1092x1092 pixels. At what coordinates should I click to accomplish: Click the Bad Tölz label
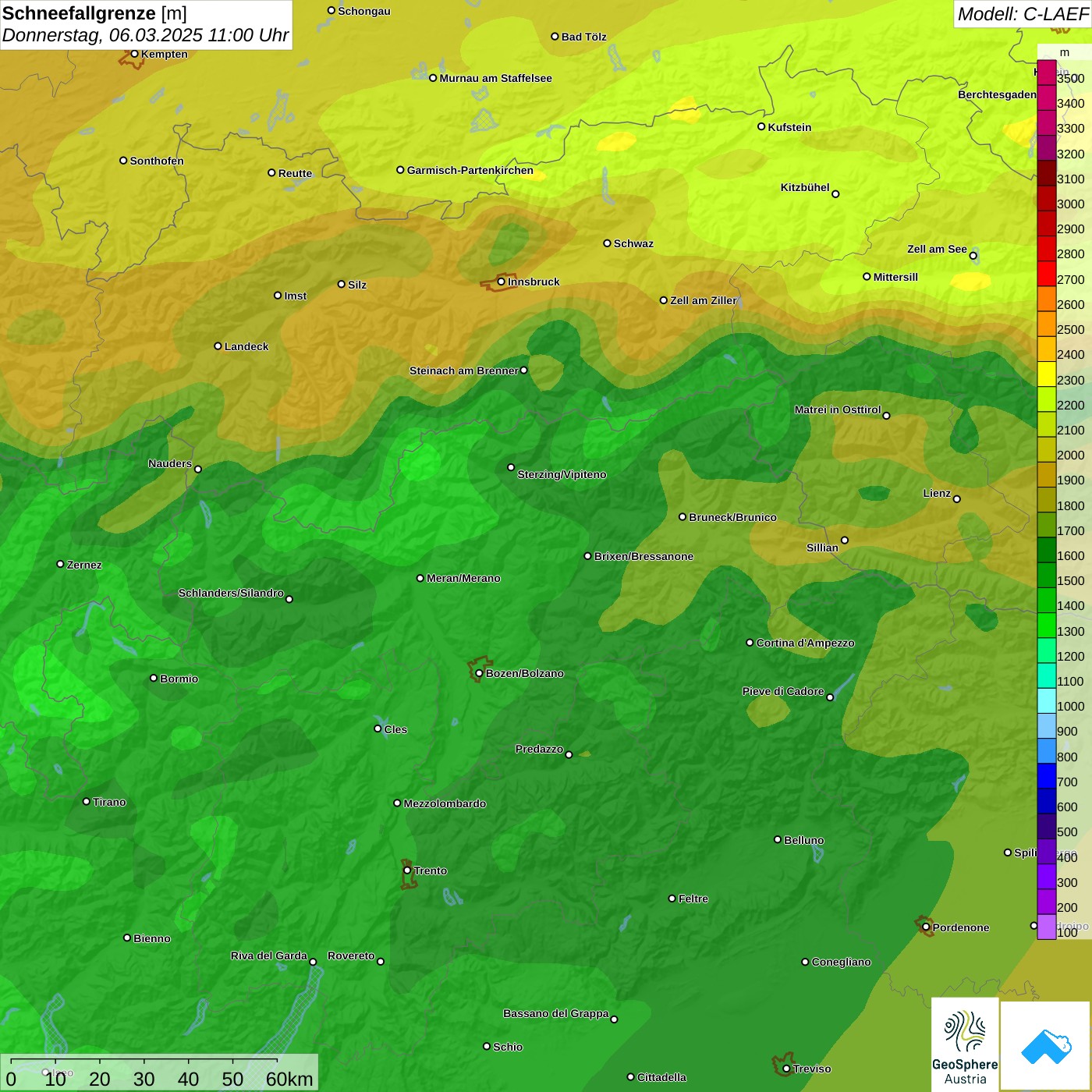pos(583,37)
